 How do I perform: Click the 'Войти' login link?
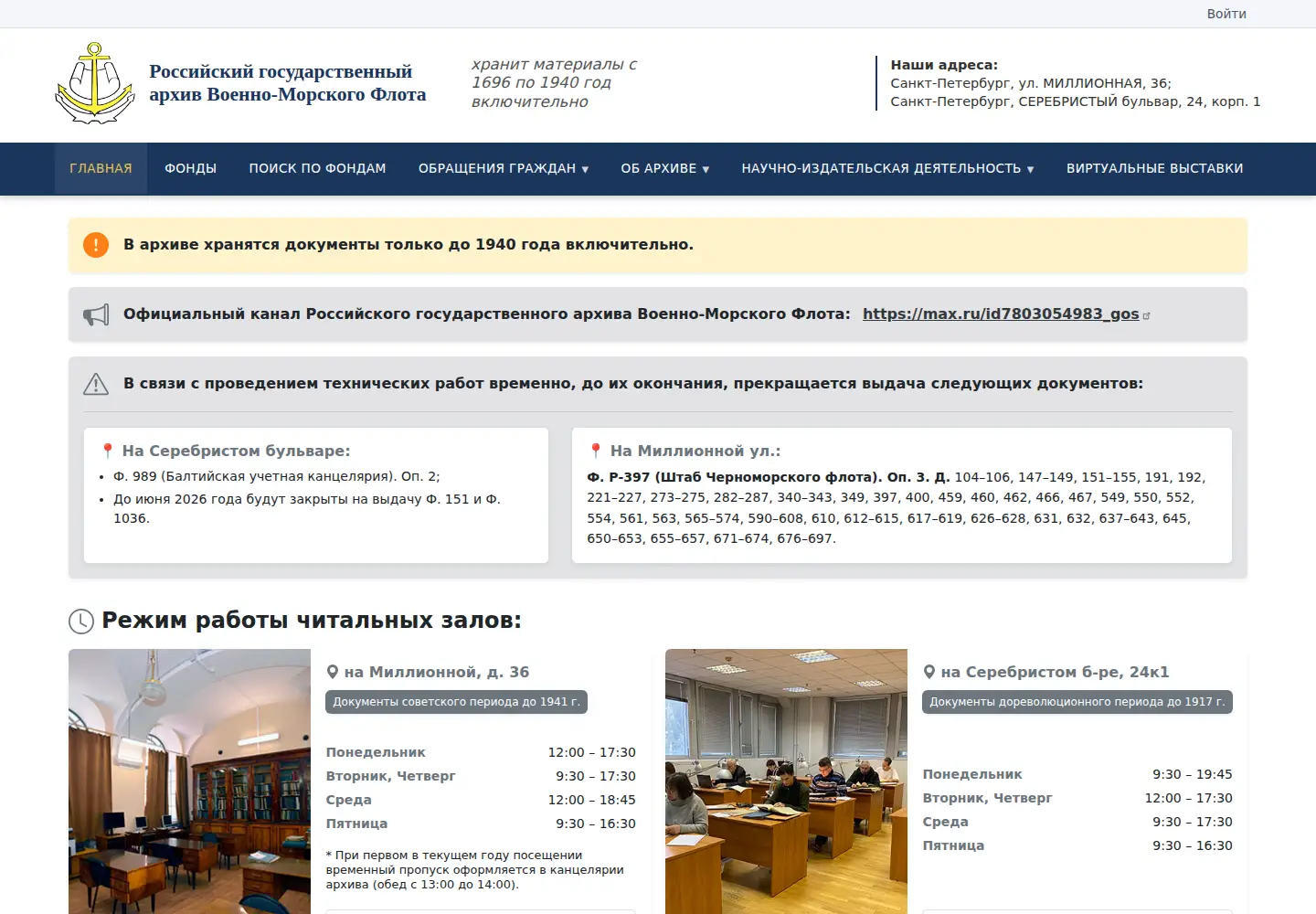1226,14
